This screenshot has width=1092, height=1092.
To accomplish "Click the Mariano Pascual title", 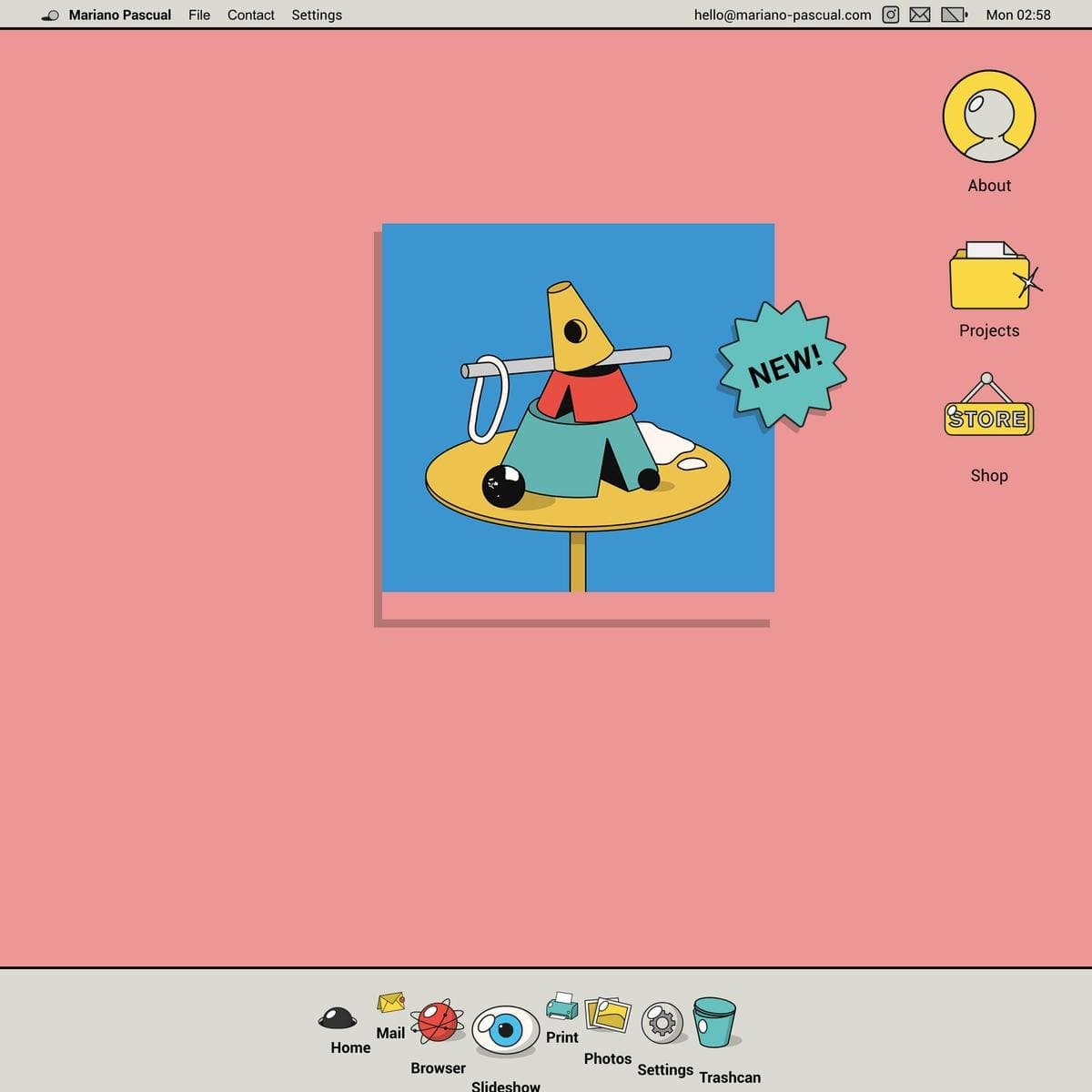I will tap(119, 15).
